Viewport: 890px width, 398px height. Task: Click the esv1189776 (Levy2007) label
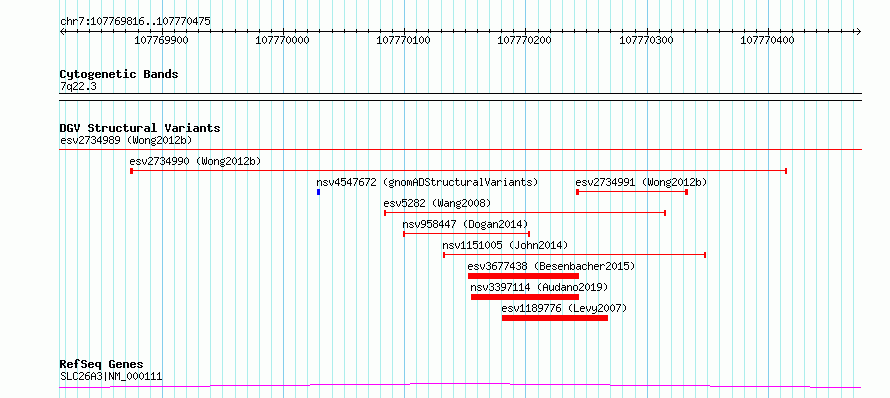pyautogui.click(x=564, y=308)
